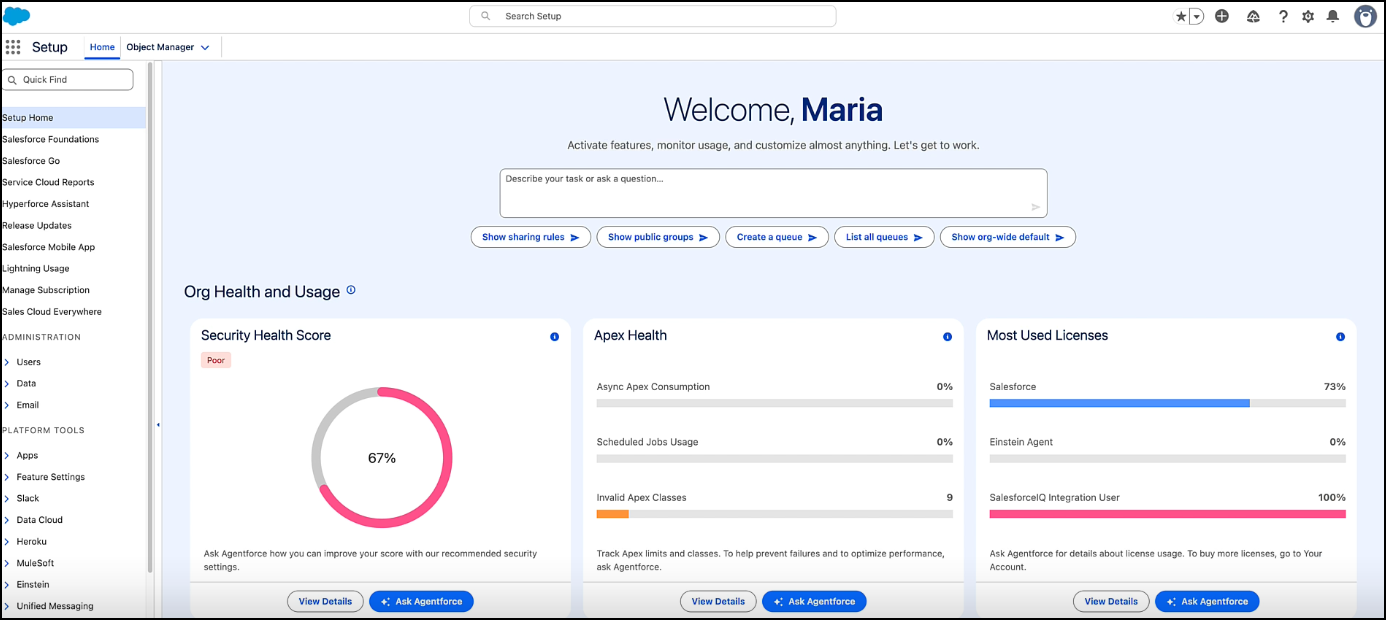The height and width of the screenshot is (620, 1386).
Task: Expand the MuleSoft tree node
Action: [7, 563]
